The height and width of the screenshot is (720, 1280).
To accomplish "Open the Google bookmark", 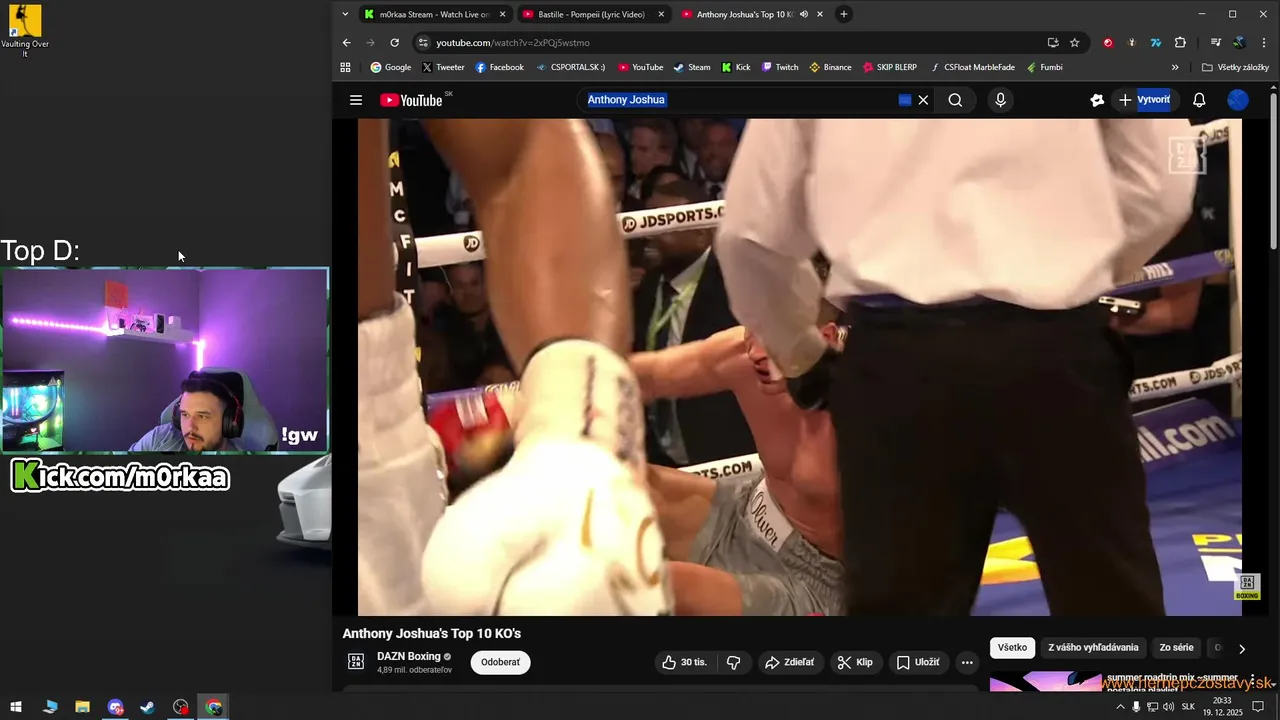I will [391, 67].
